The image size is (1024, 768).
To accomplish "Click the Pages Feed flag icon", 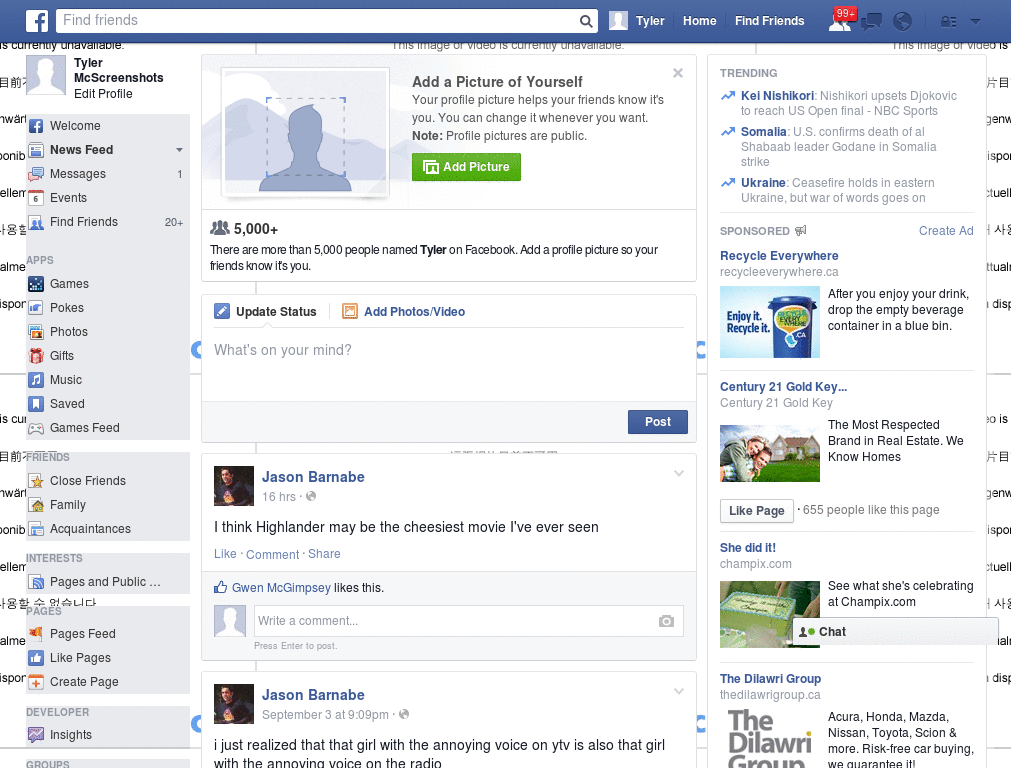I will pos(37,633).
